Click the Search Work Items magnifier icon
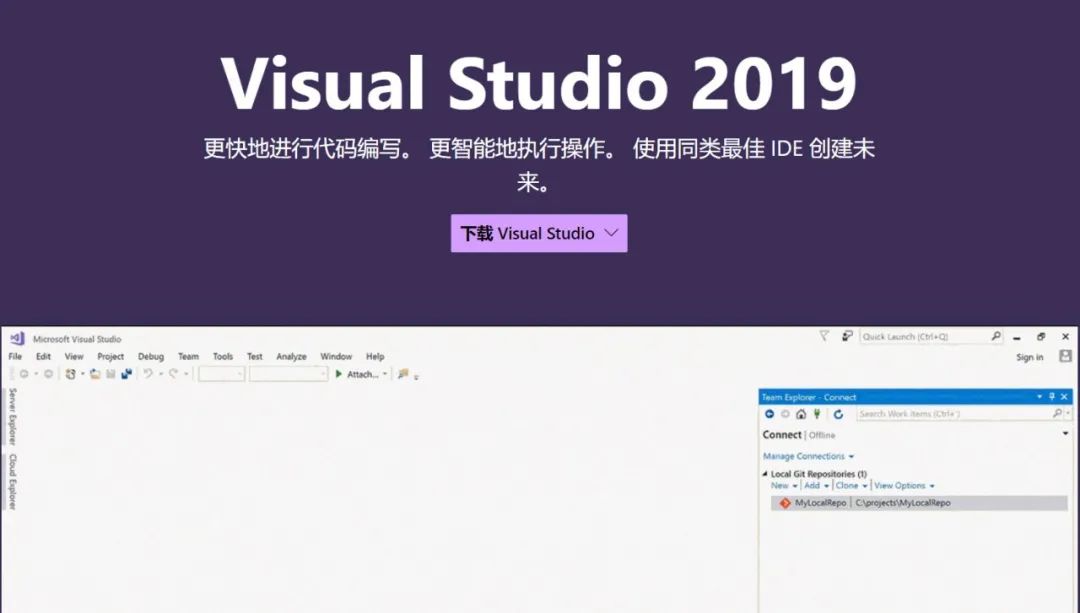Screen dimensions: 1080x613 pos(1057,413)
